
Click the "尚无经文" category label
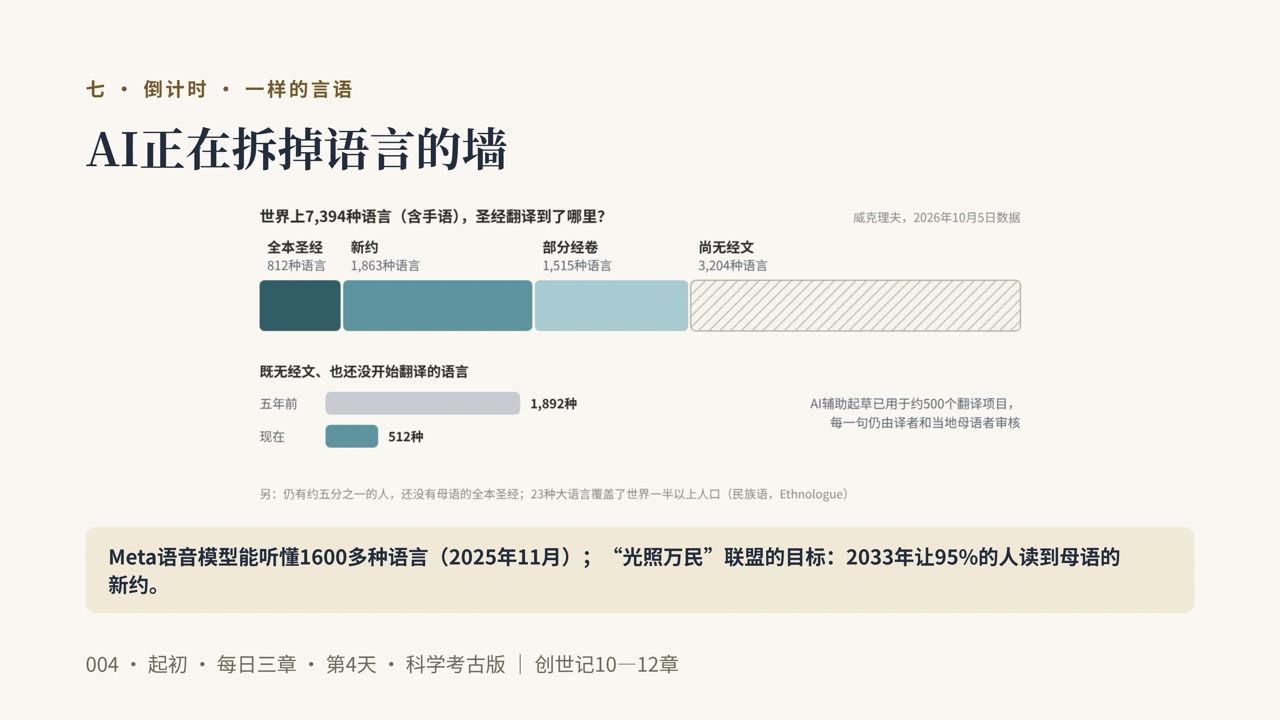pyautogui.click(x=726, y=247)
